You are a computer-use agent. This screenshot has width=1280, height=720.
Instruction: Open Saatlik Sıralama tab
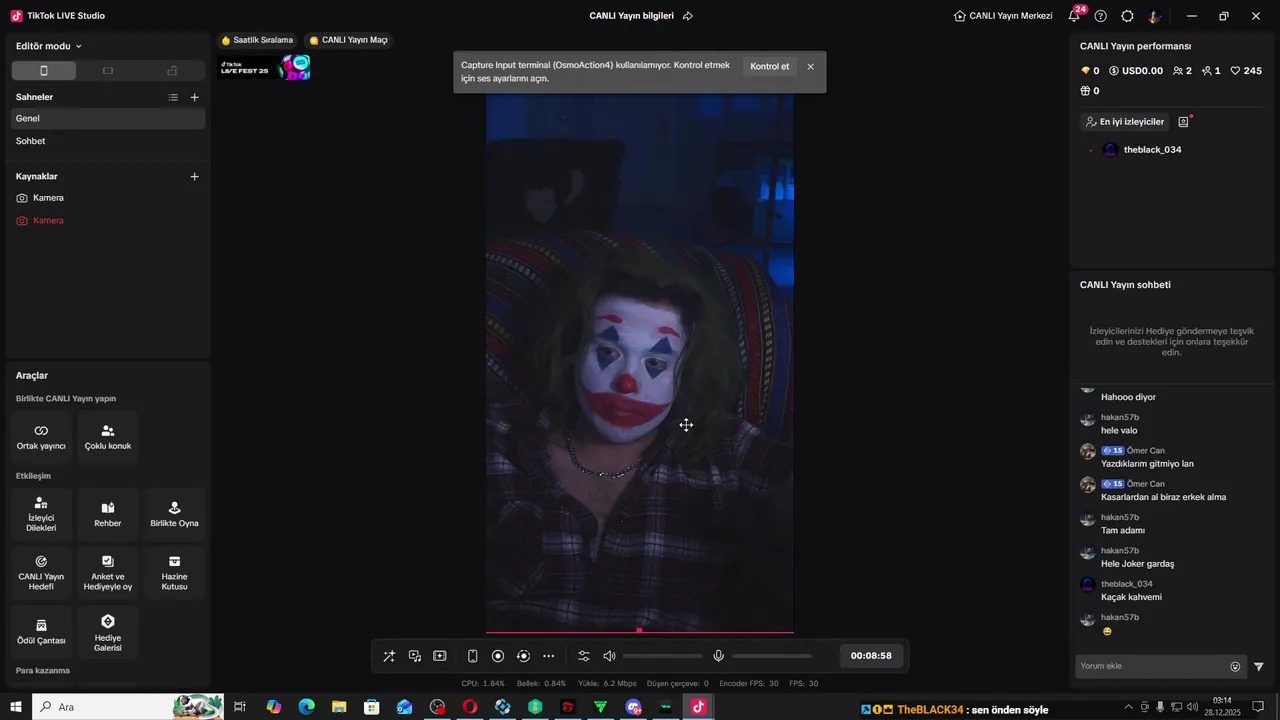257,40
